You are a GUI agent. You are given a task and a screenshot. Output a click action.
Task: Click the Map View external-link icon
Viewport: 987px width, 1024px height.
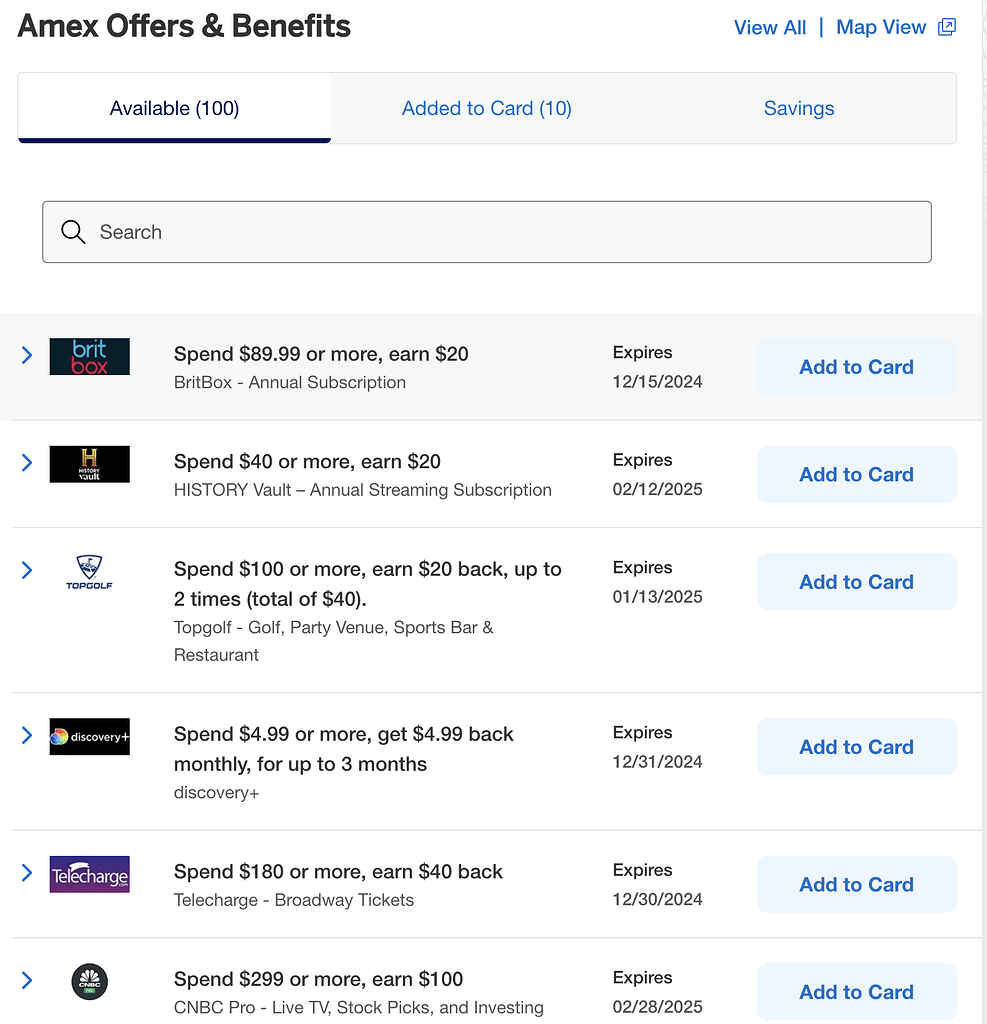pyautogui.click(x=947, y=27)
